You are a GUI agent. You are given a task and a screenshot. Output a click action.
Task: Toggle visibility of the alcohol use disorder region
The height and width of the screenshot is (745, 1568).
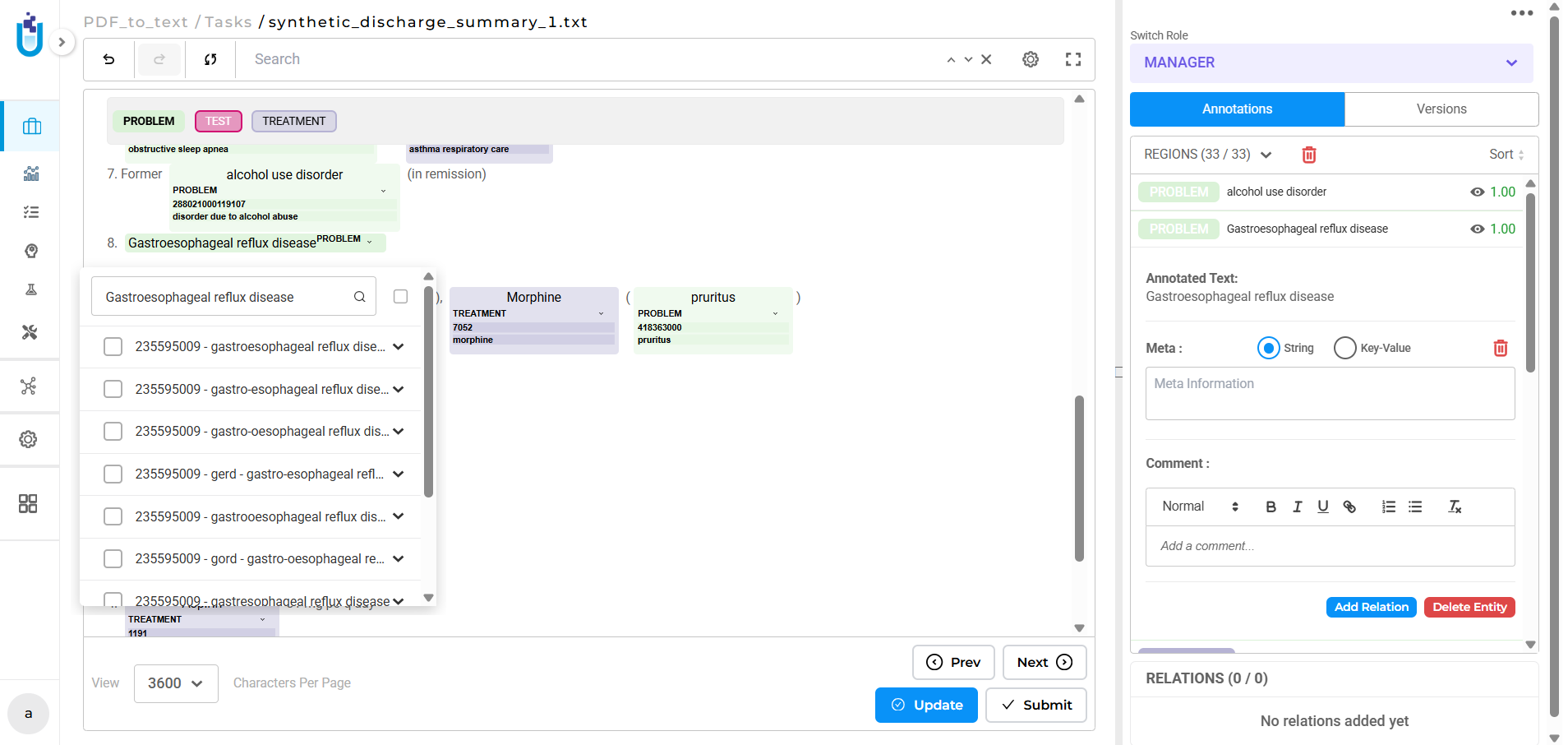pyautogui.click(x=1477, y=192)
